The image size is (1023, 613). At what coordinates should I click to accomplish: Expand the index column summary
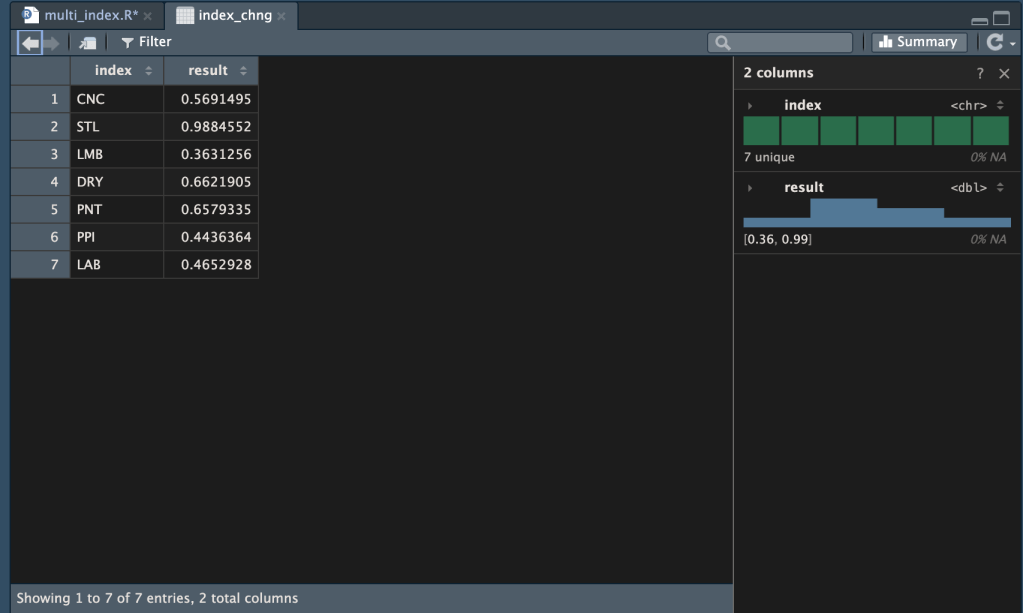(750, 106)
